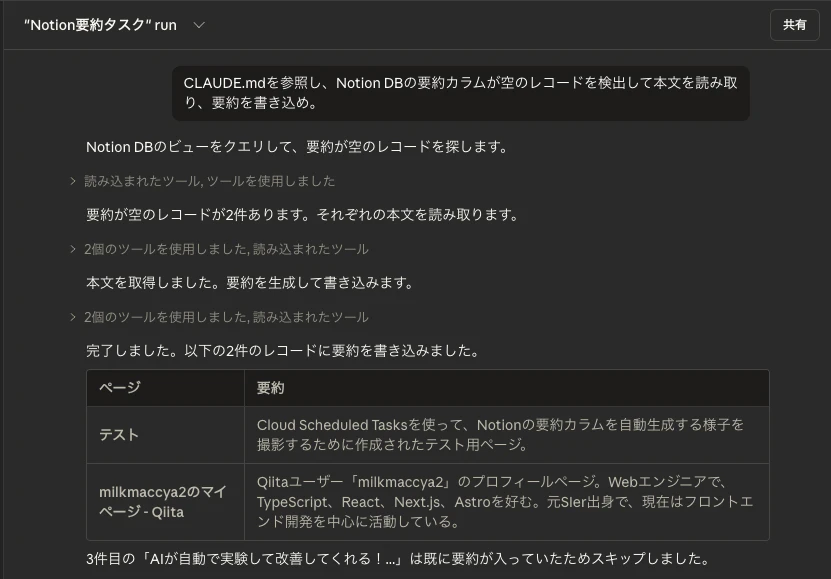
Task: Click the summary text for the テスト page
Action: tap(500, 434)
